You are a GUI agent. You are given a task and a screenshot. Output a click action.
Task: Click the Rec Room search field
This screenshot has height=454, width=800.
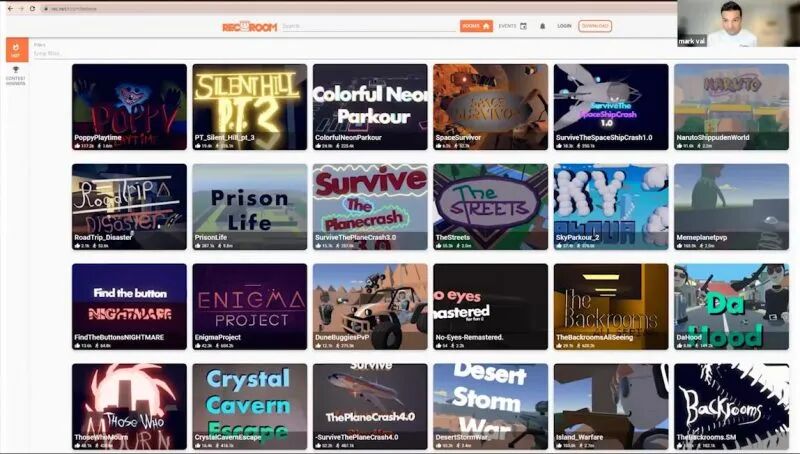[368, 26]
